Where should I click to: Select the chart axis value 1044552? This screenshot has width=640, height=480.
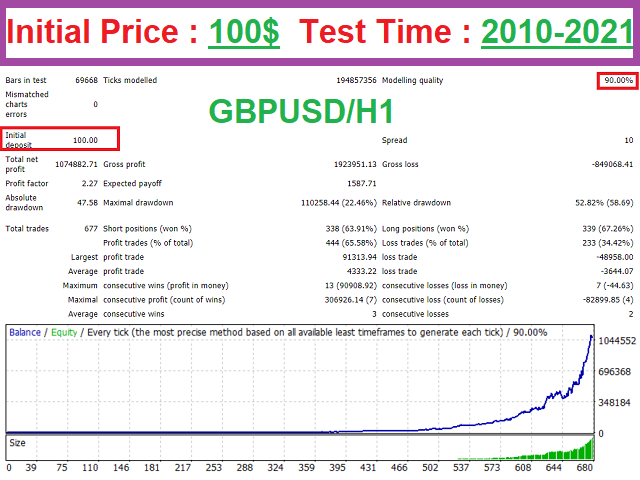pos(617,341)
